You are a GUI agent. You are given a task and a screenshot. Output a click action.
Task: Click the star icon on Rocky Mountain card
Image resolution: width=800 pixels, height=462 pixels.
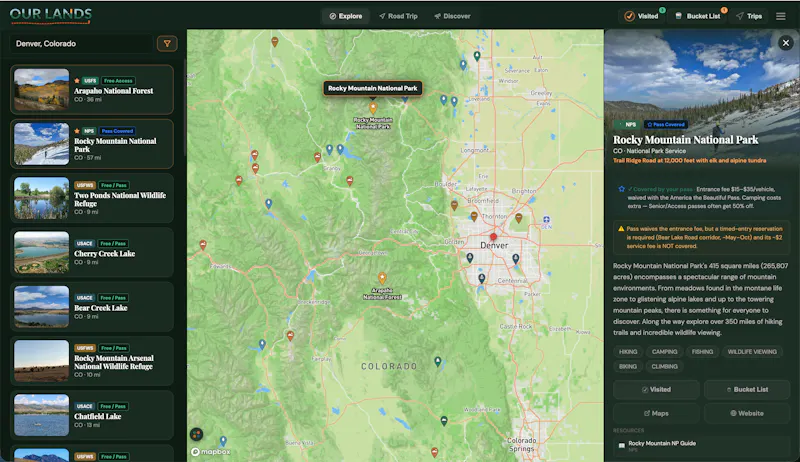[x=77, y=131]
